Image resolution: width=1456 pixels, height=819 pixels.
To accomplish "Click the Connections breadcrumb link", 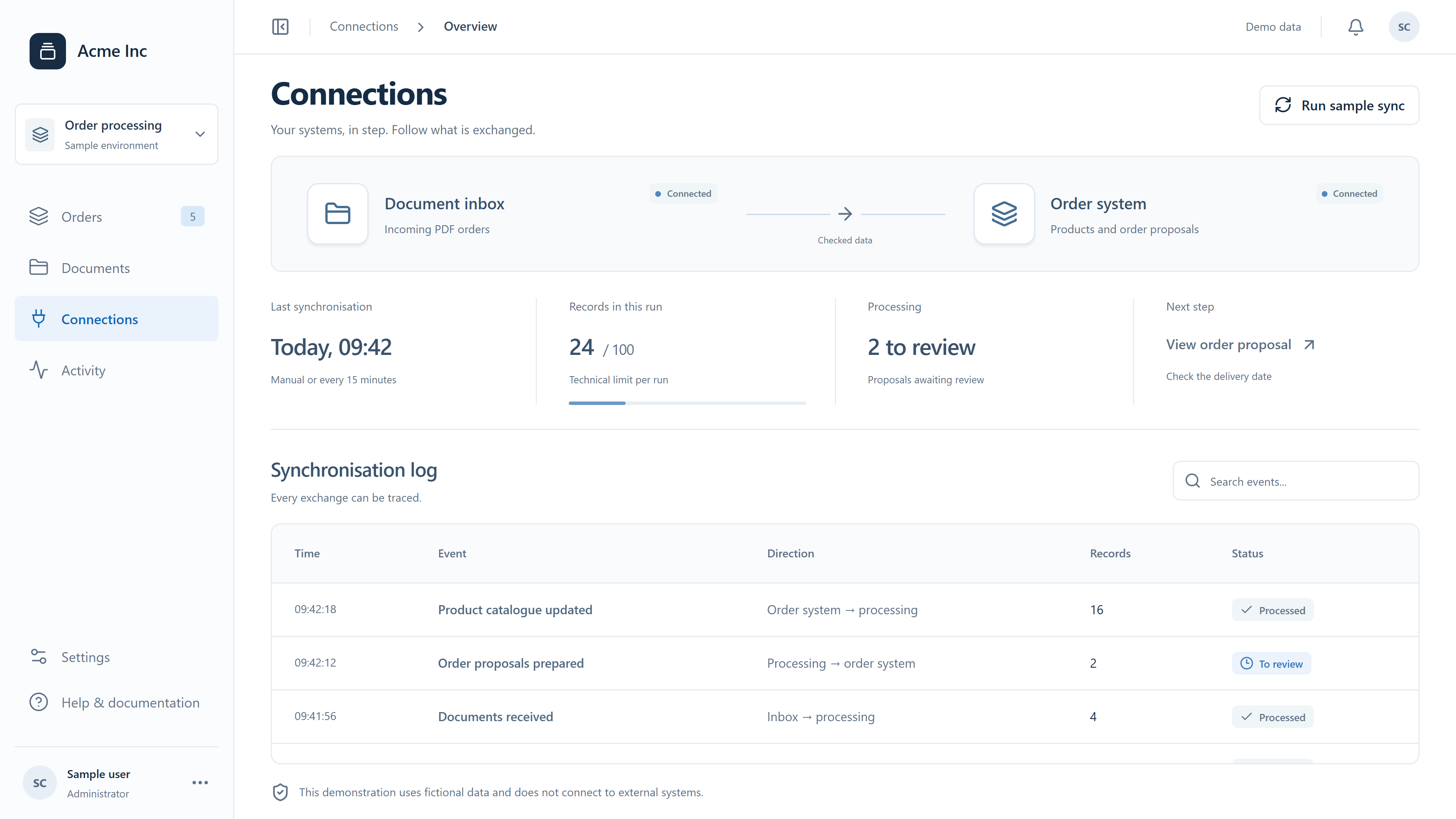I will [x=364, y=27].
